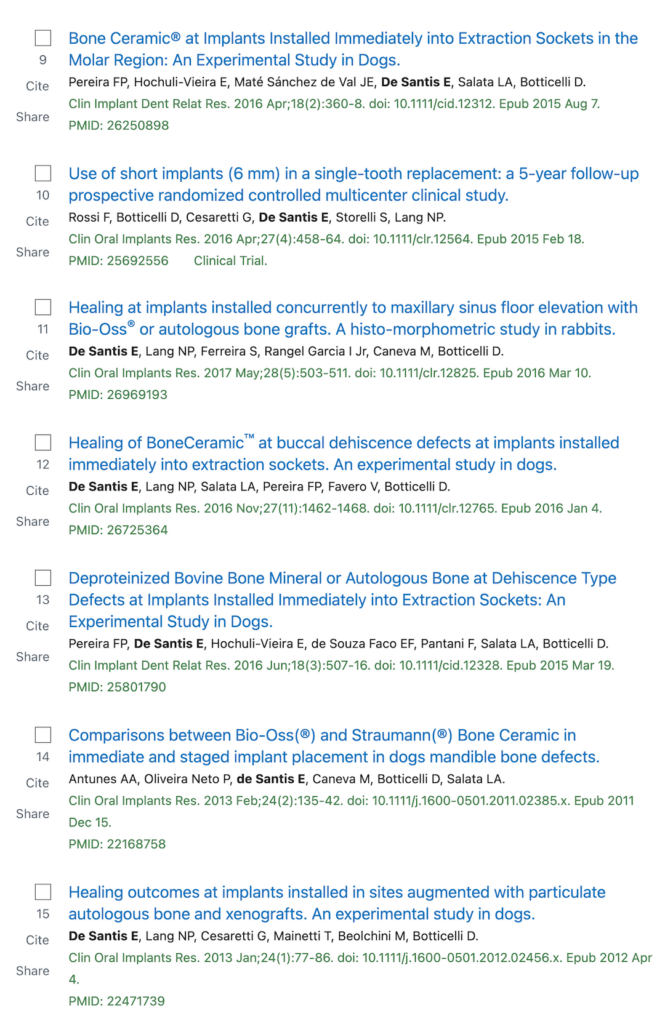Open the Deproteinized Bovine Bone Mineral article
The width and height of the screenshot is (665, 1024).
coord(342,600)
